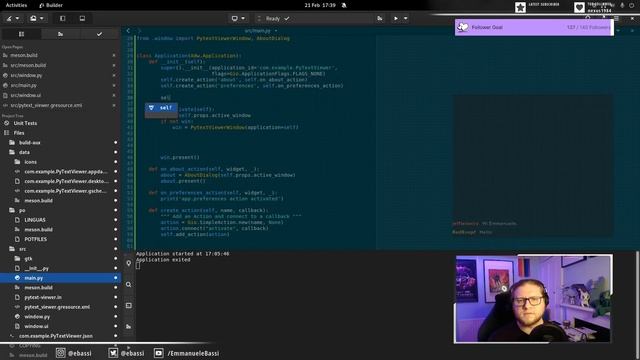Open pytext-viewer.in file
The image size is (640, 360).
(x=60, y=297)
